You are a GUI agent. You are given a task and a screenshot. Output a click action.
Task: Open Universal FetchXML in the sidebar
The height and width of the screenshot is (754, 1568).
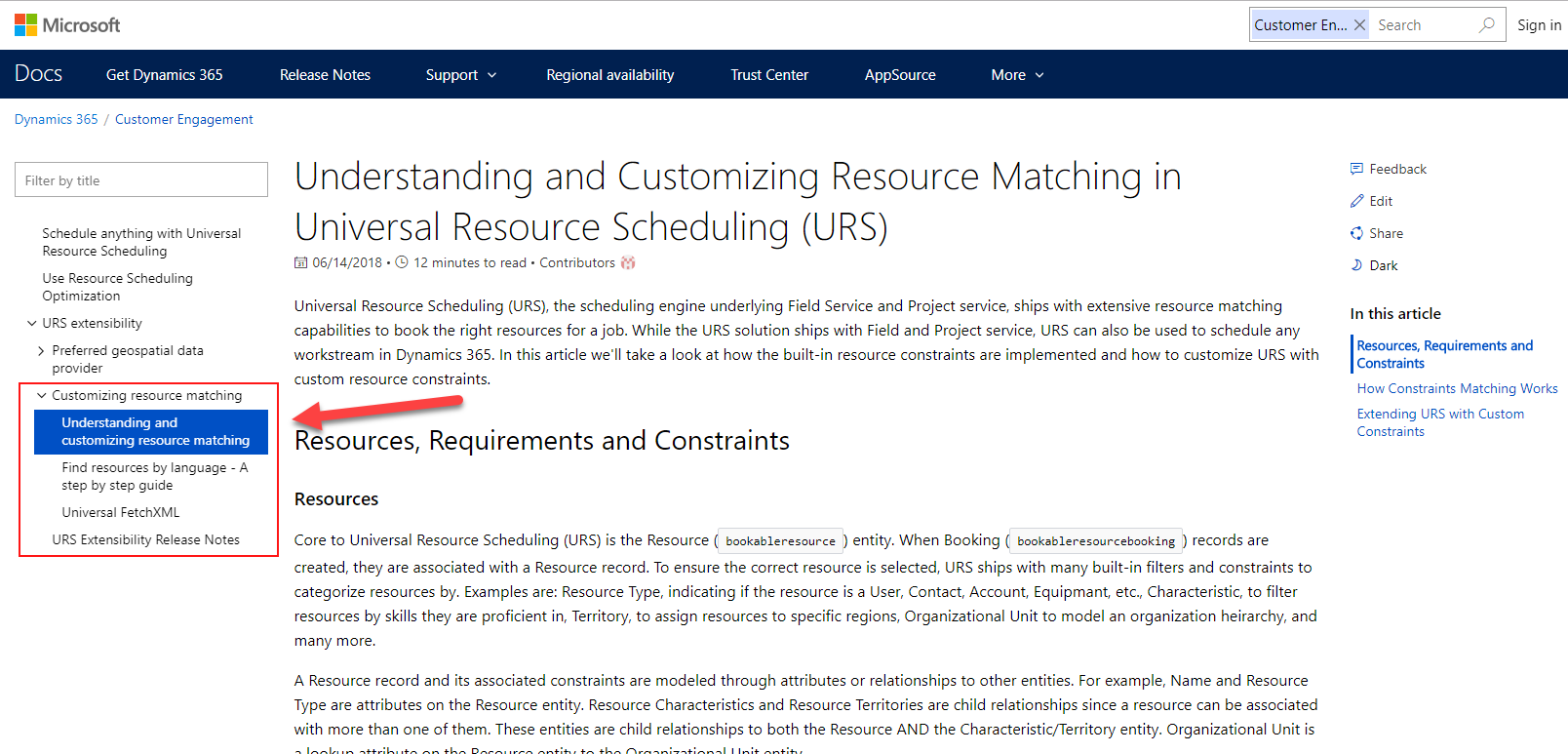coord(121,513)
